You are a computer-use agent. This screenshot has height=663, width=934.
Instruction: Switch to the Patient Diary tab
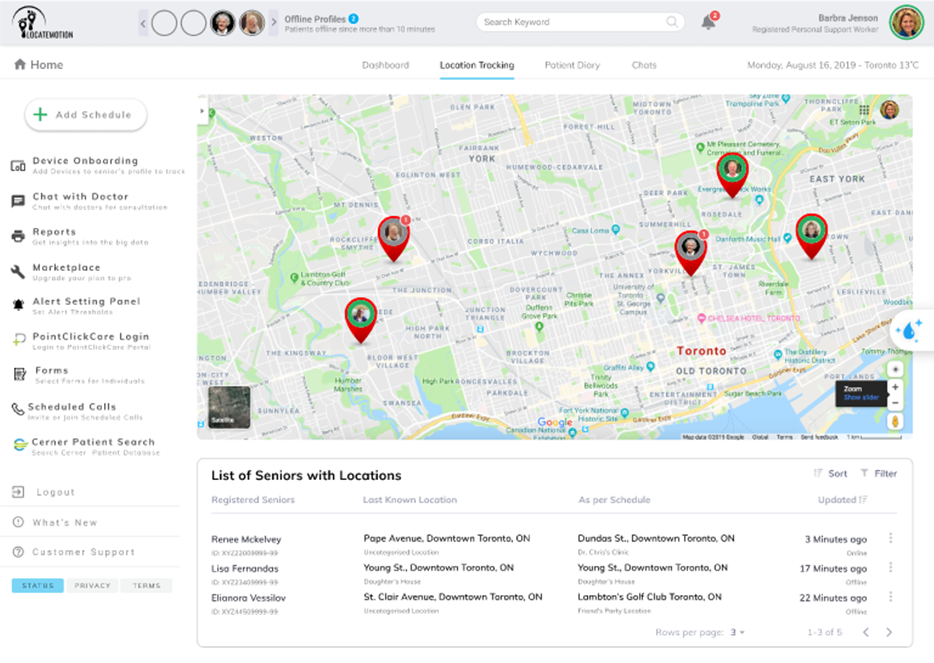572,65
